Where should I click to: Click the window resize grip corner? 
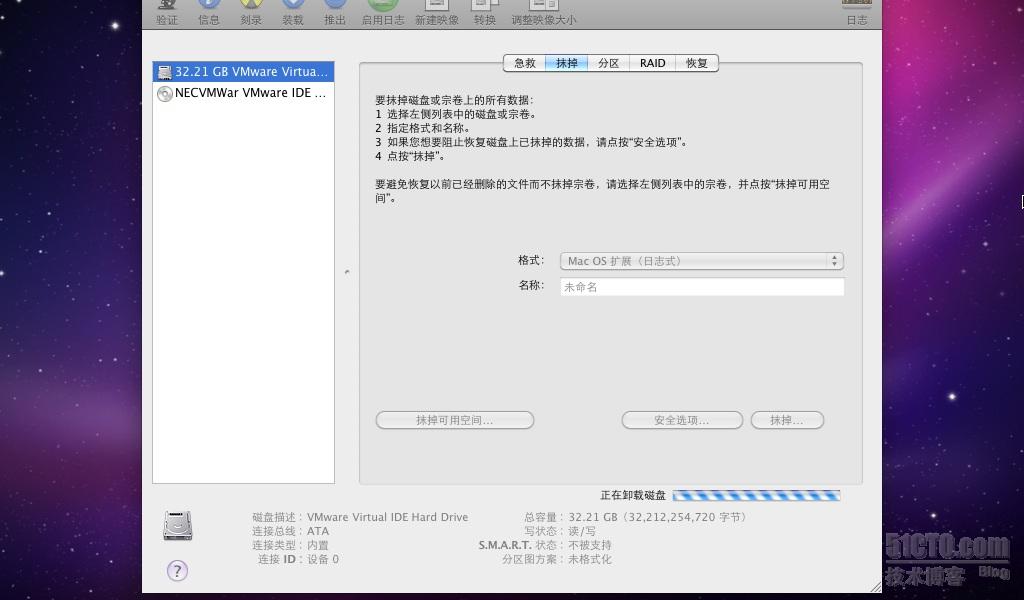(x=875, y=586)
